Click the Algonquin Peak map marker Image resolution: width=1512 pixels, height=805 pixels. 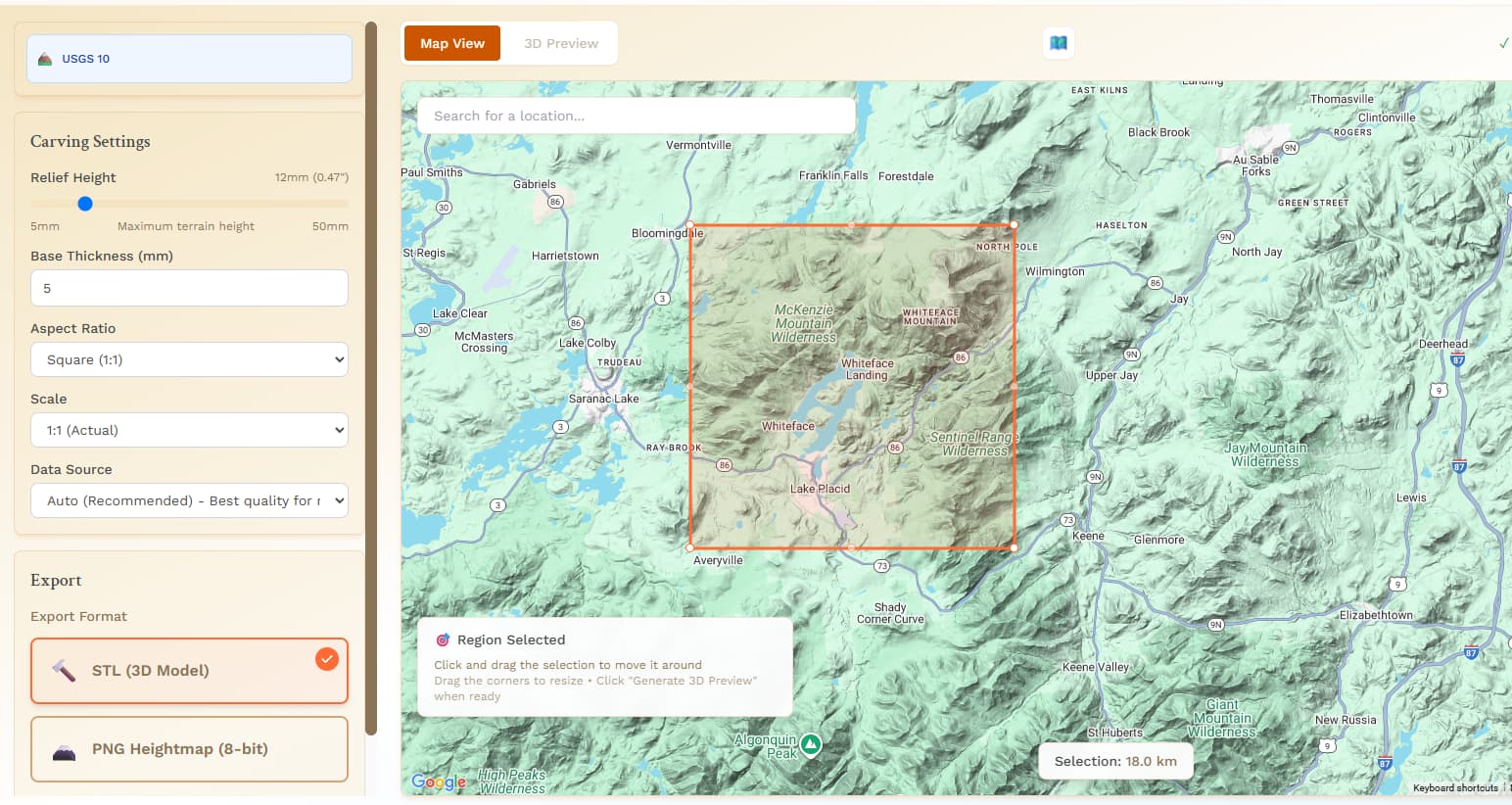click(x=811, y=745)
